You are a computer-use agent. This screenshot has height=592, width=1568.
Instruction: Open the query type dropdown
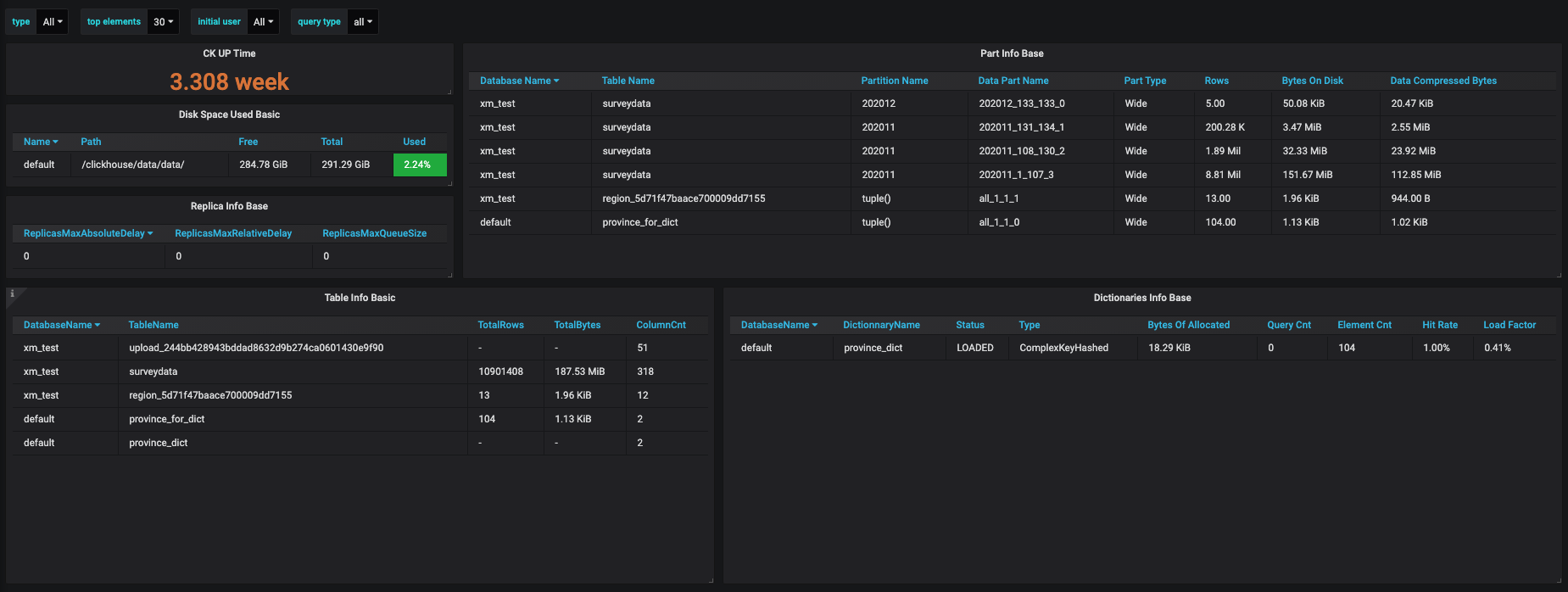pyautogui.click(x=363, y=22)
